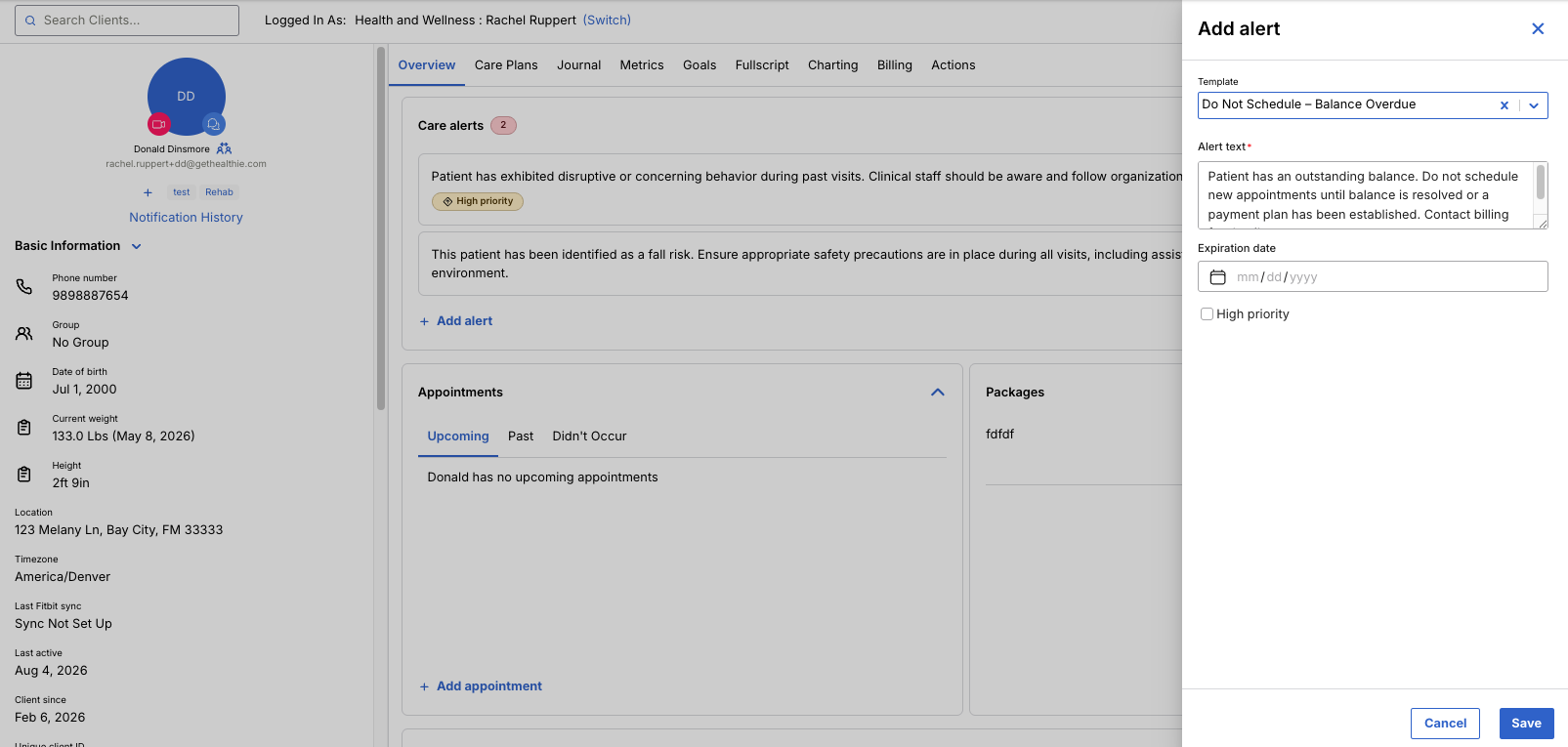Open the Notification History link
The height and width of the screenshot is (747, 1568).
pyautogui.click(x=186, y=218)
